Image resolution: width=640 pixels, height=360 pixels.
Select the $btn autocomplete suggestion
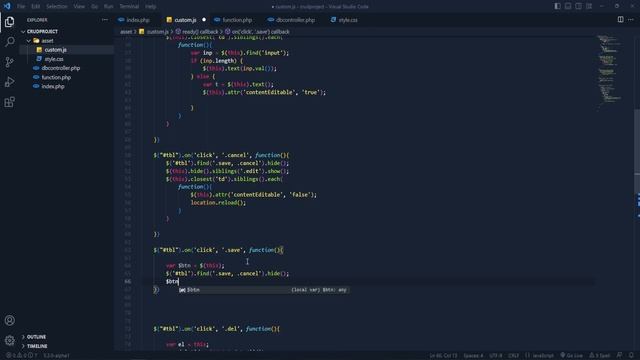tap(264, 290)
